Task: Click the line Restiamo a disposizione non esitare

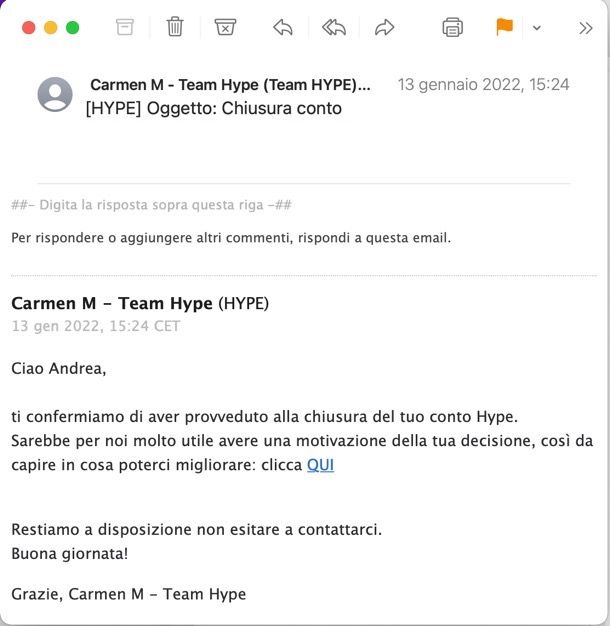Action: [x=196, y=529]
